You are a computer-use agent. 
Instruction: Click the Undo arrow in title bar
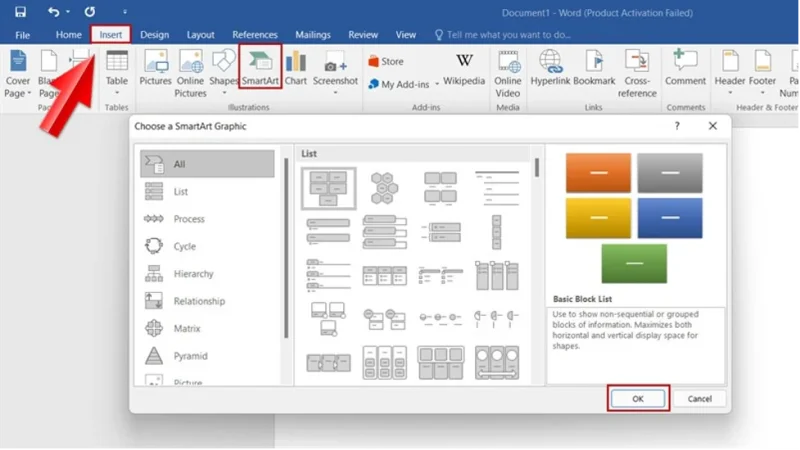[x=51, y=13]
